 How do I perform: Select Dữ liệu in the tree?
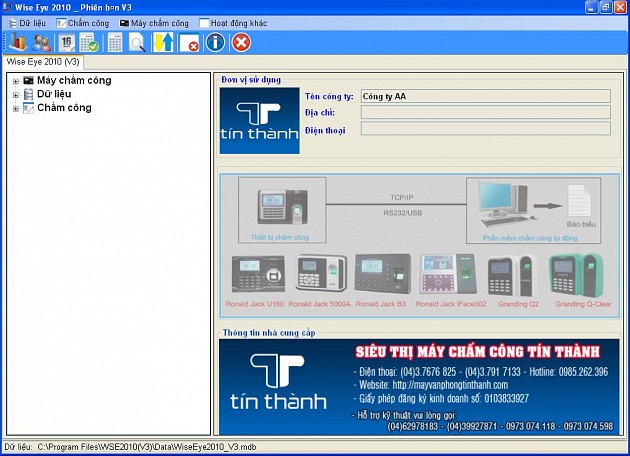point(54,94)
